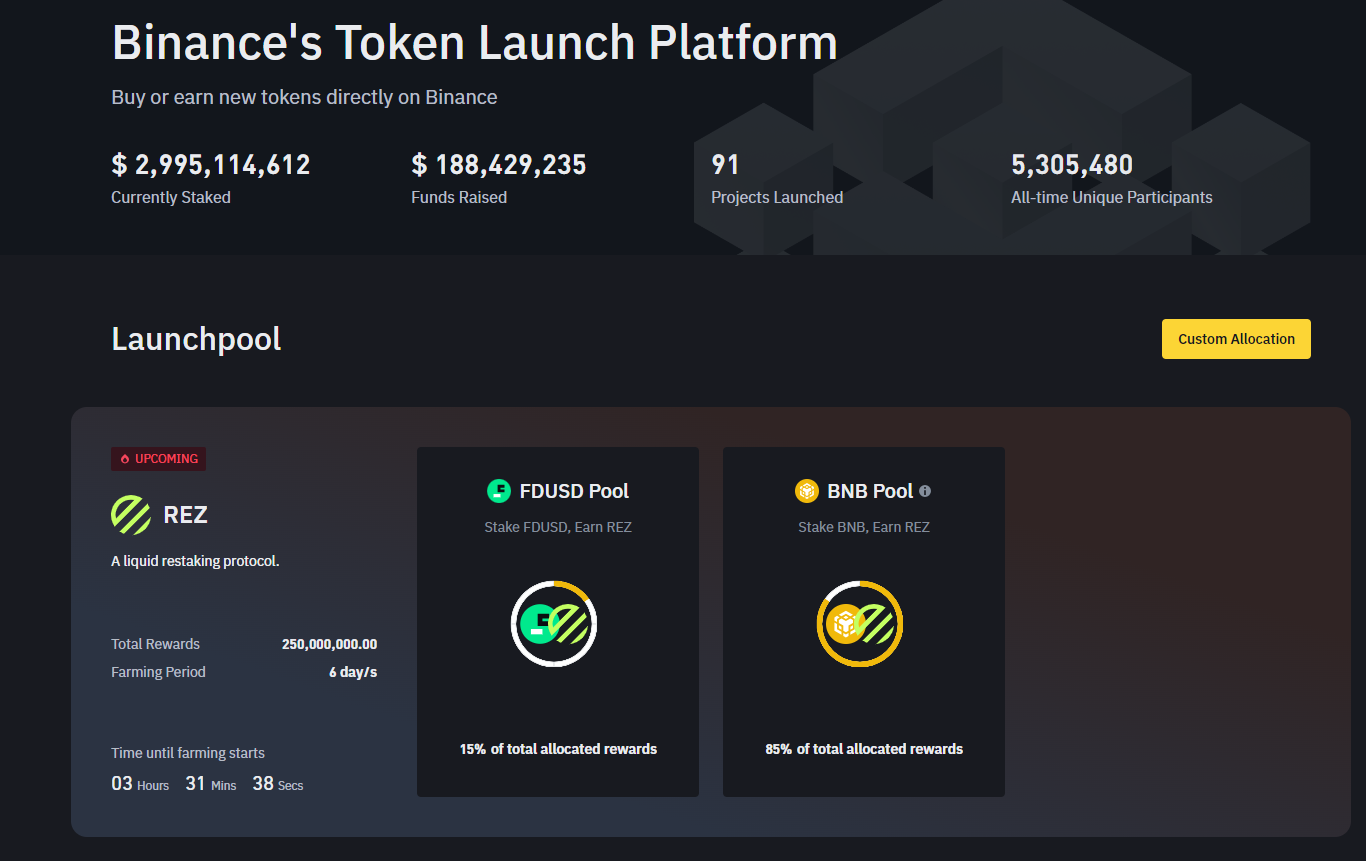Viewport: 1366px width, 861px height.
Task: Click the Funds Raised dollar amount
Action: [499, 165]
